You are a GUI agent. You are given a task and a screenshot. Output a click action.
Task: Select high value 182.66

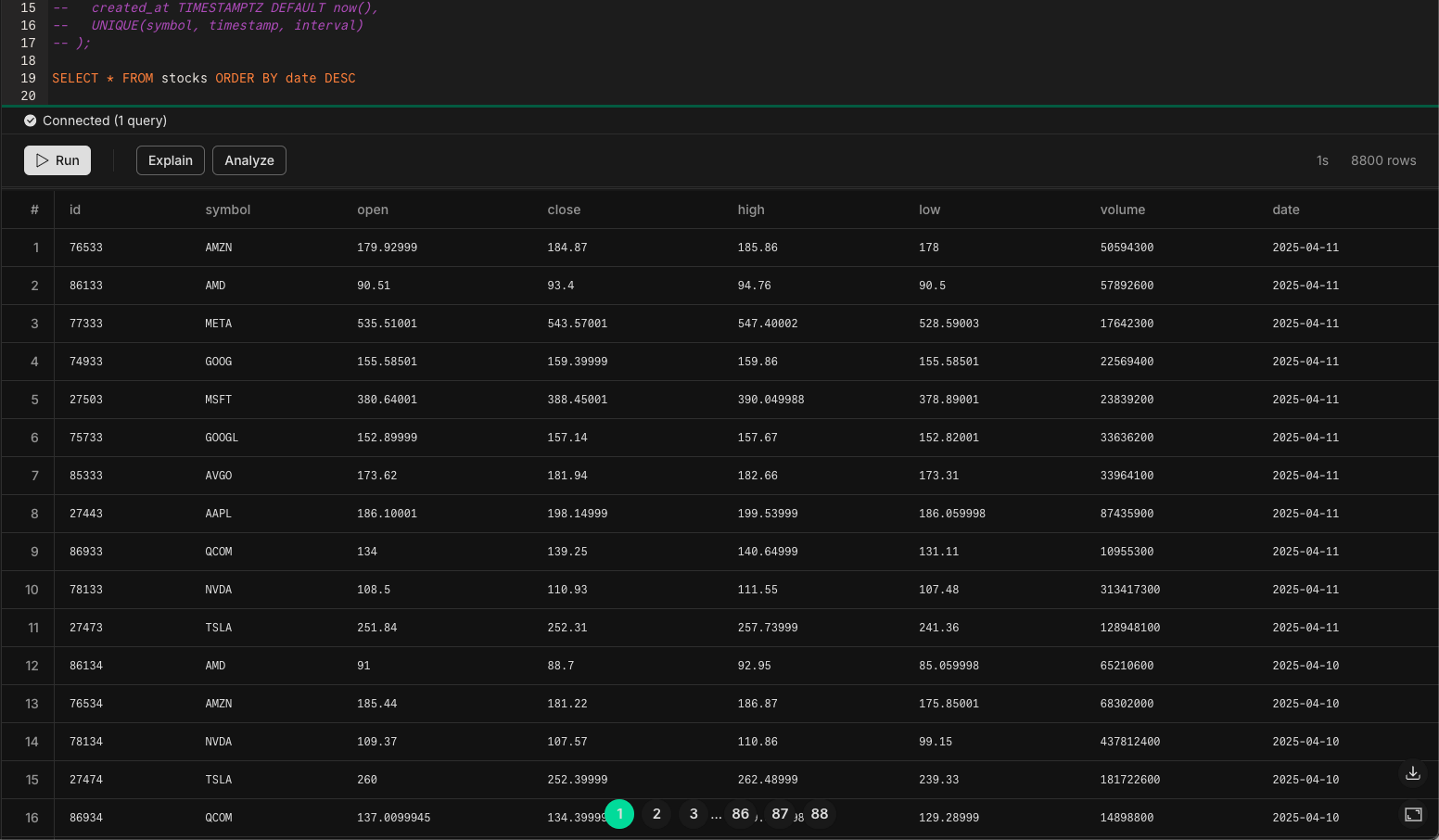(758, 476)
